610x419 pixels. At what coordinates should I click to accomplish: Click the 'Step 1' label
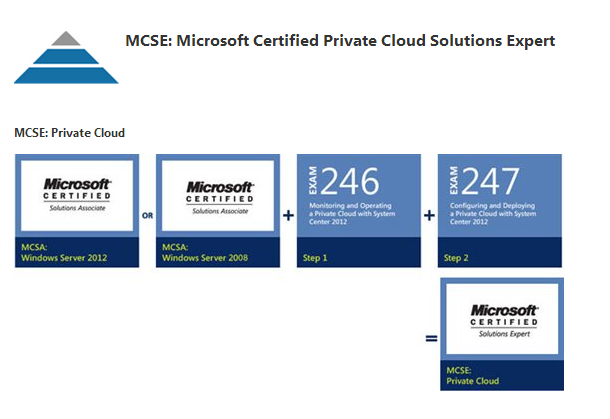pos(315,258)
